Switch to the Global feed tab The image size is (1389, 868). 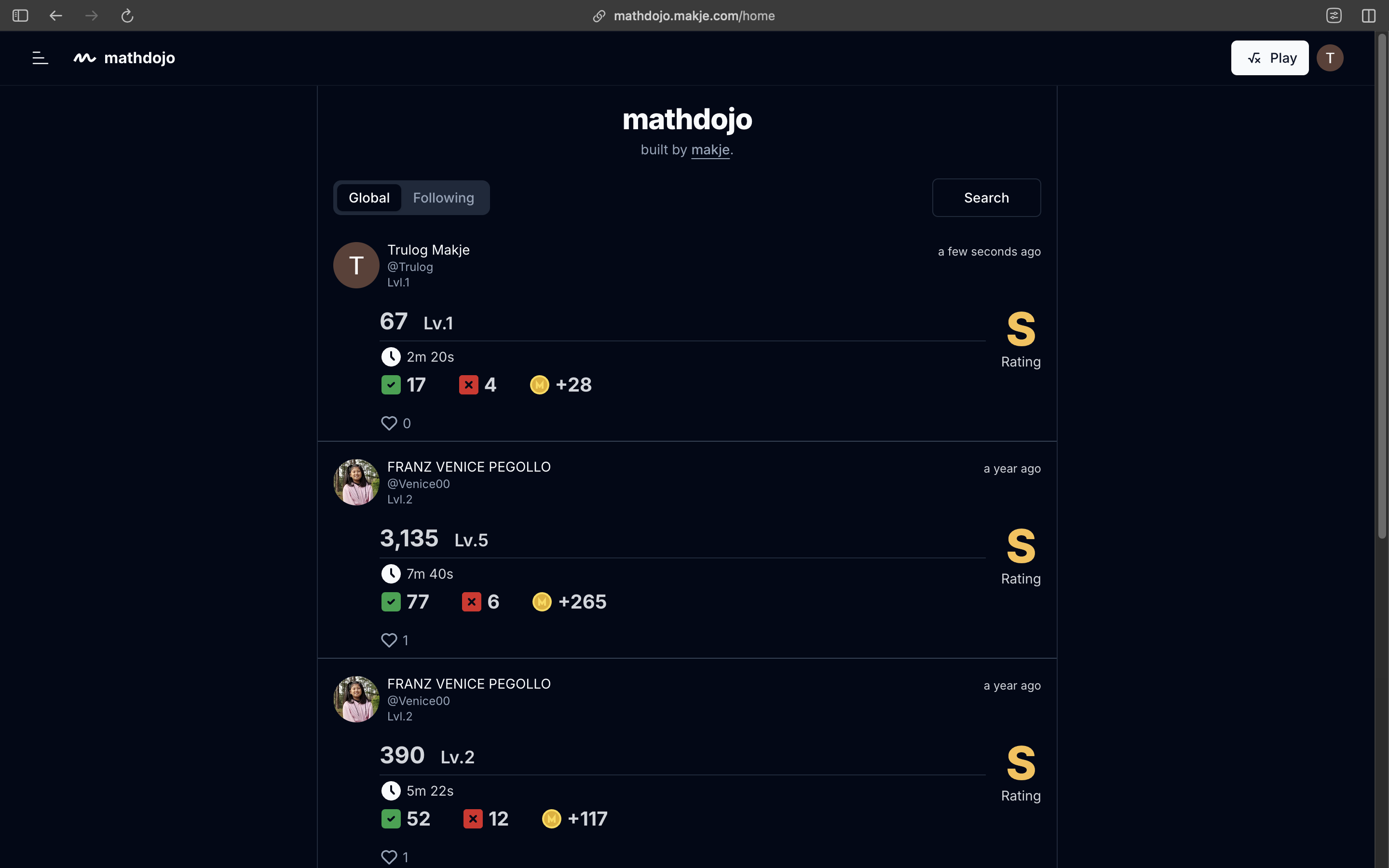369,198
